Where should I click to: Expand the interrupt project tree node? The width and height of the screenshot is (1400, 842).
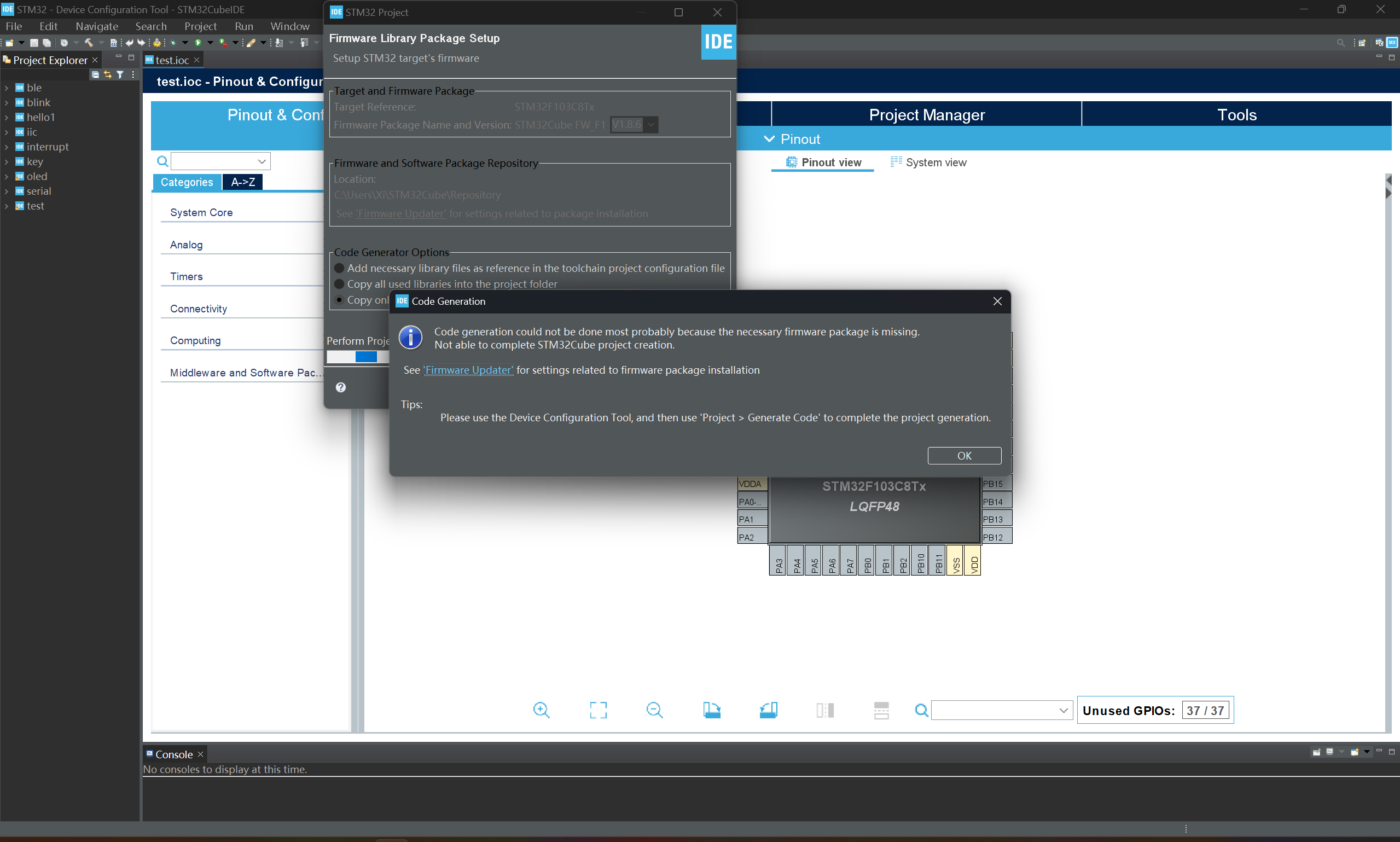6,147
